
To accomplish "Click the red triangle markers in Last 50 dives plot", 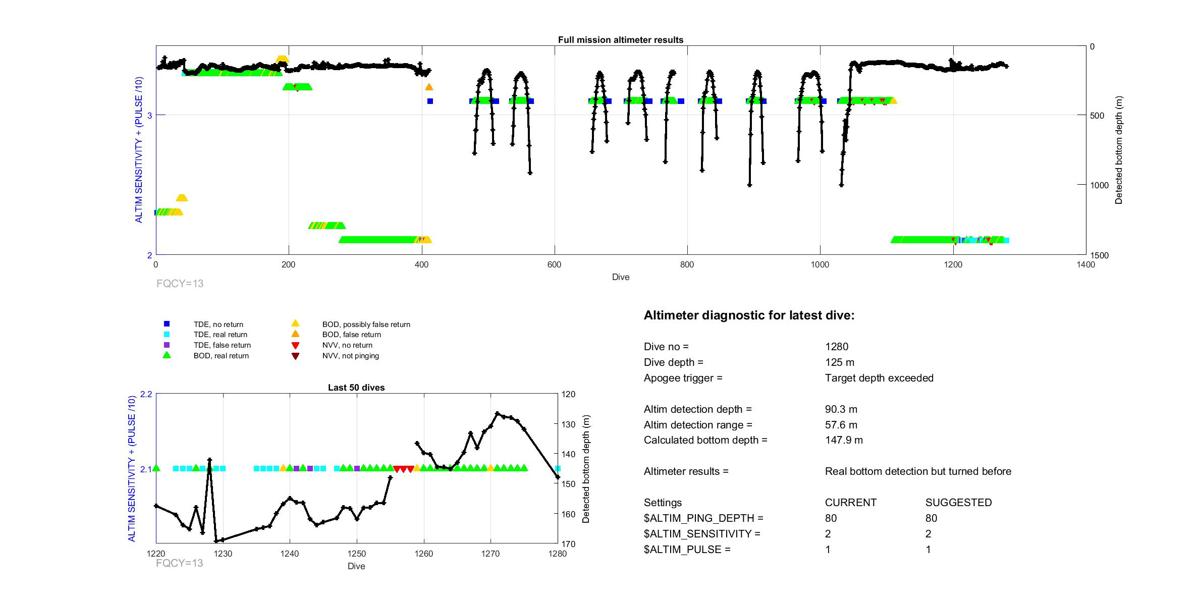I will pyautogui.click(x=404, y=469).
